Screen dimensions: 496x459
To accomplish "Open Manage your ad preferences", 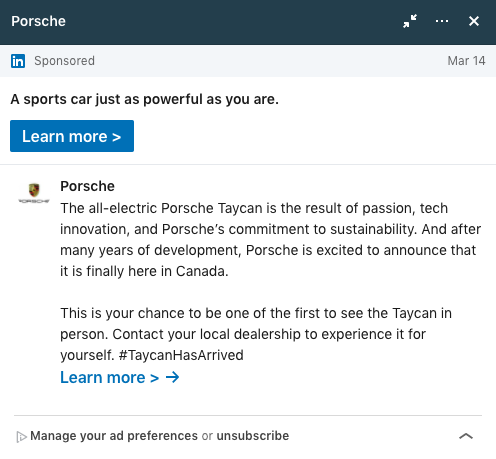I will (x=114, y=436).
